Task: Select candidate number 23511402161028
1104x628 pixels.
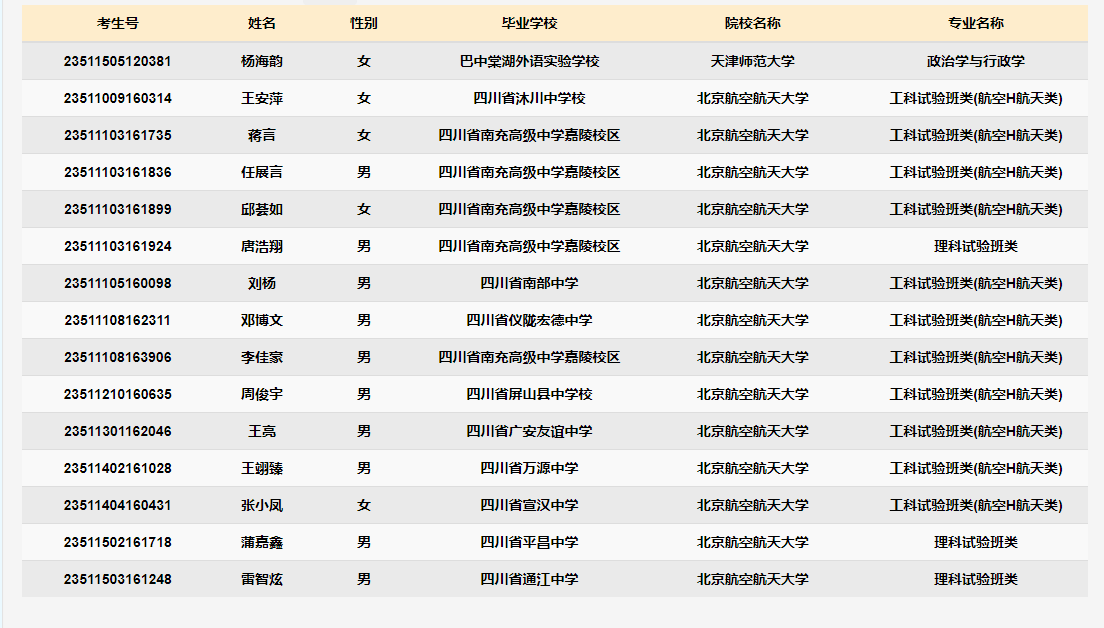Action: click(118, 468)
